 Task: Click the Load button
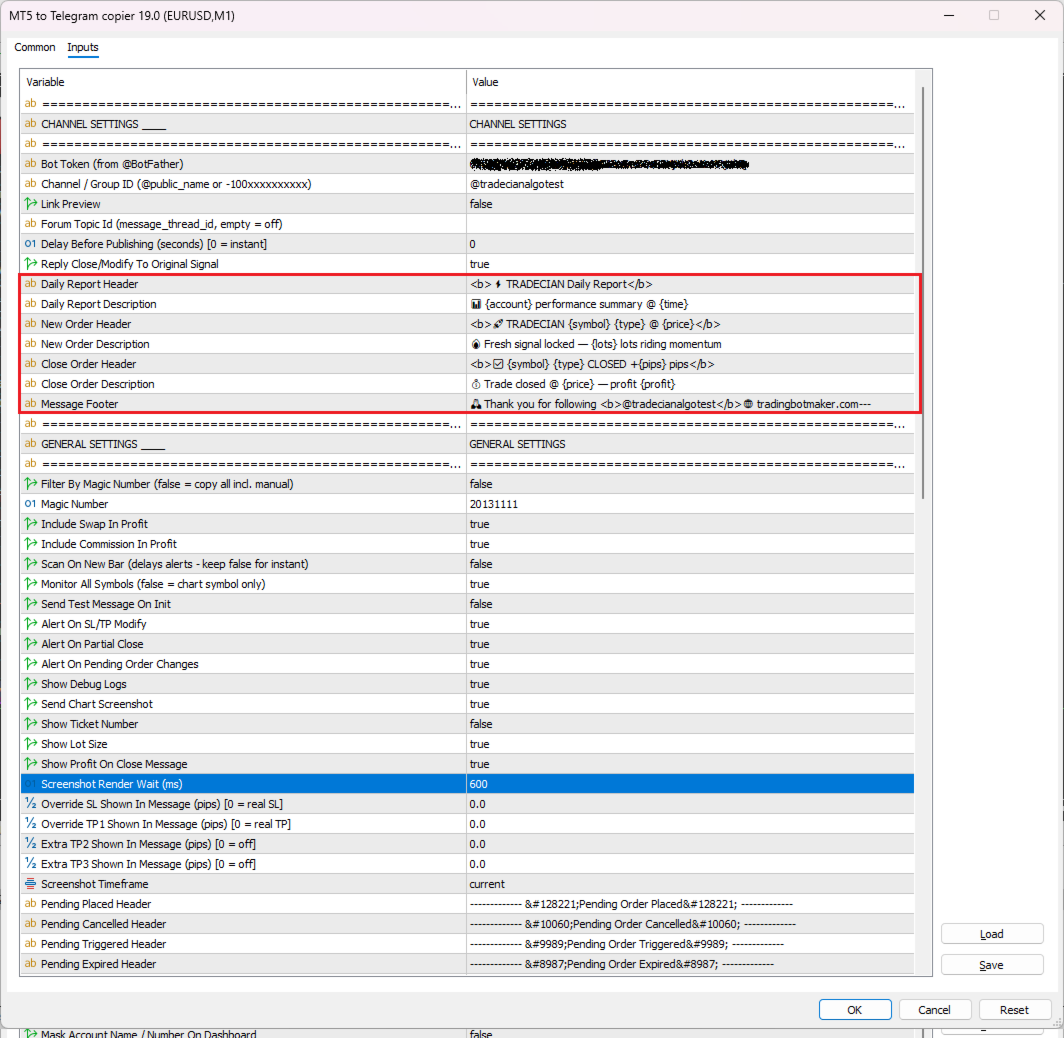pyautogui.click(x=991, y=934)
